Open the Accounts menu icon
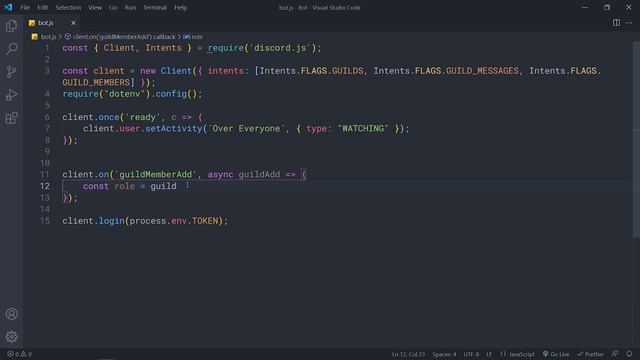640x360 pixels. point(11,314)
